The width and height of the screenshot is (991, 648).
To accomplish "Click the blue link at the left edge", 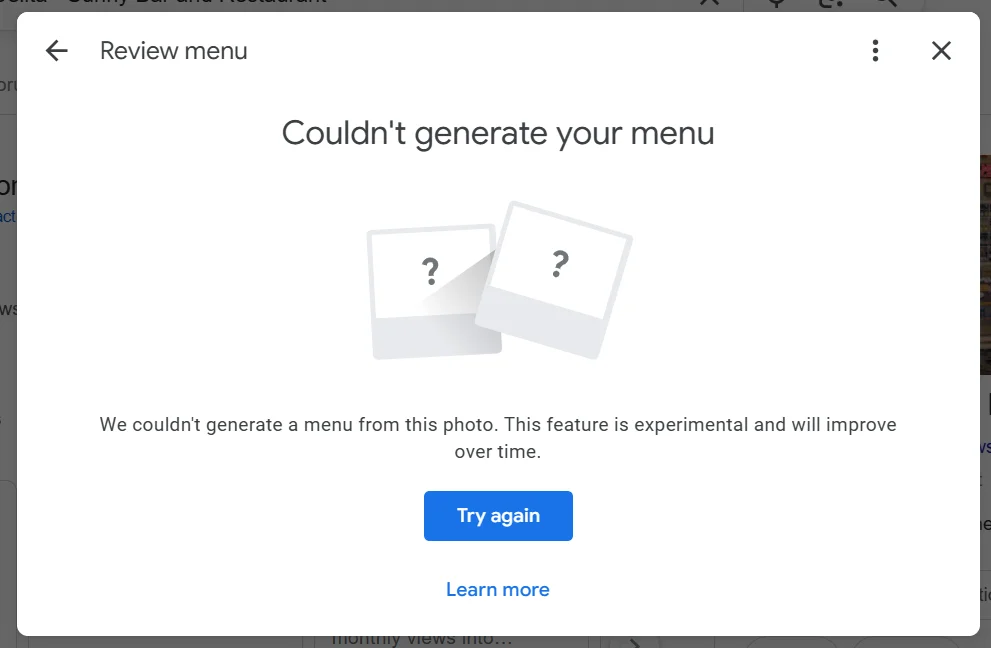I will coord(8,216).
